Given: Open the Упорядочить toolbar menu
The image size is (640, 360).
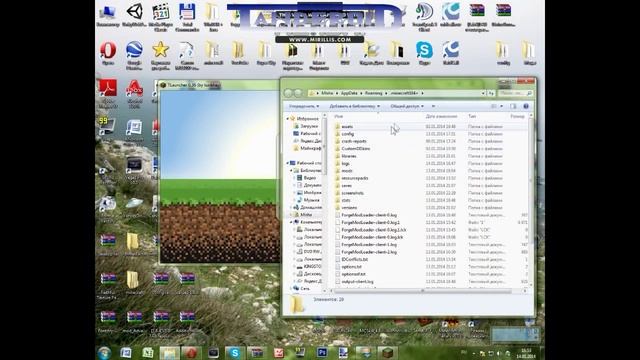Looking at the screenshot, I should 304,106.
